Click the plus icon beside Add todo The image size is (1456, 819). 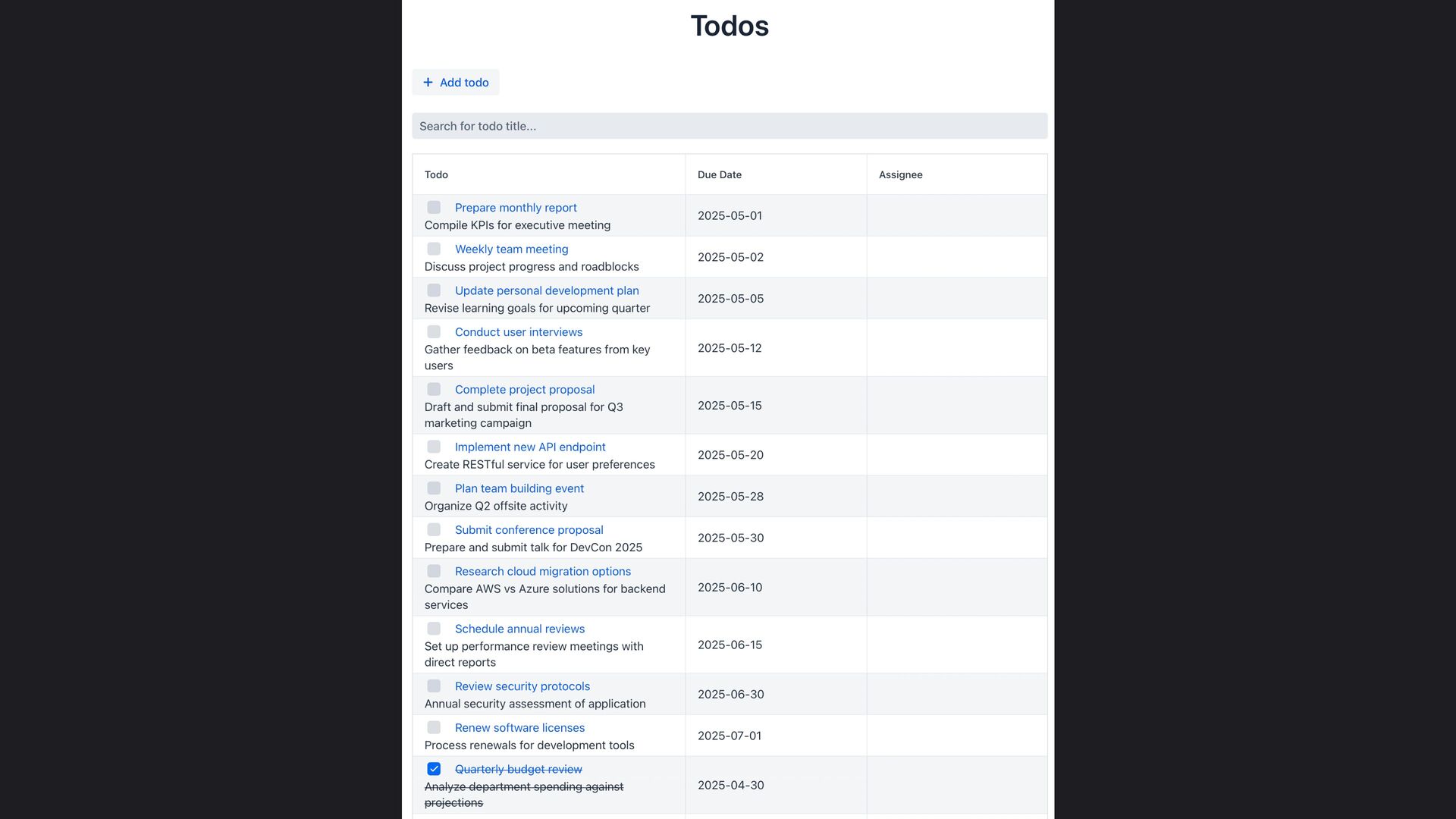(428, 82)
